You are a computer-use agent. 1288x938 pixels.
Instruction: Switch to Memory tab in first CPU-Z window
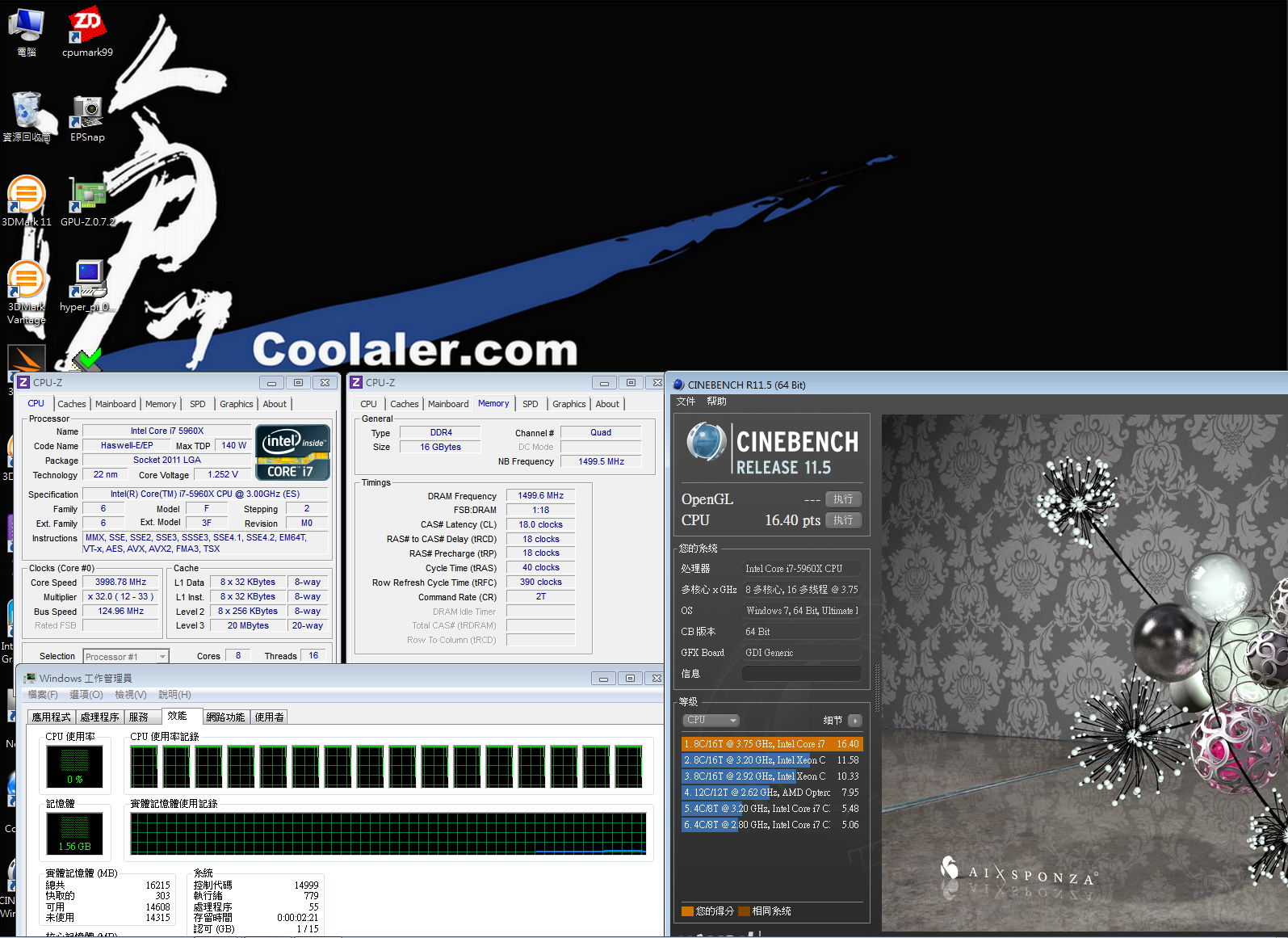[x=161, y=404]
